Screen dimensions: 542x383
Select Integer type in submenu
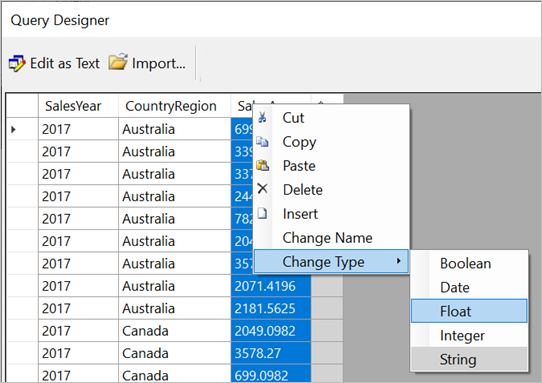point(469,335)
